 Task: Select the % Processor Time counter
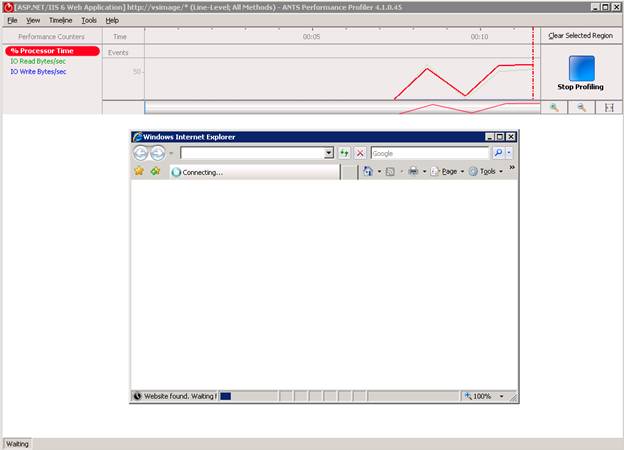point(52,51)
